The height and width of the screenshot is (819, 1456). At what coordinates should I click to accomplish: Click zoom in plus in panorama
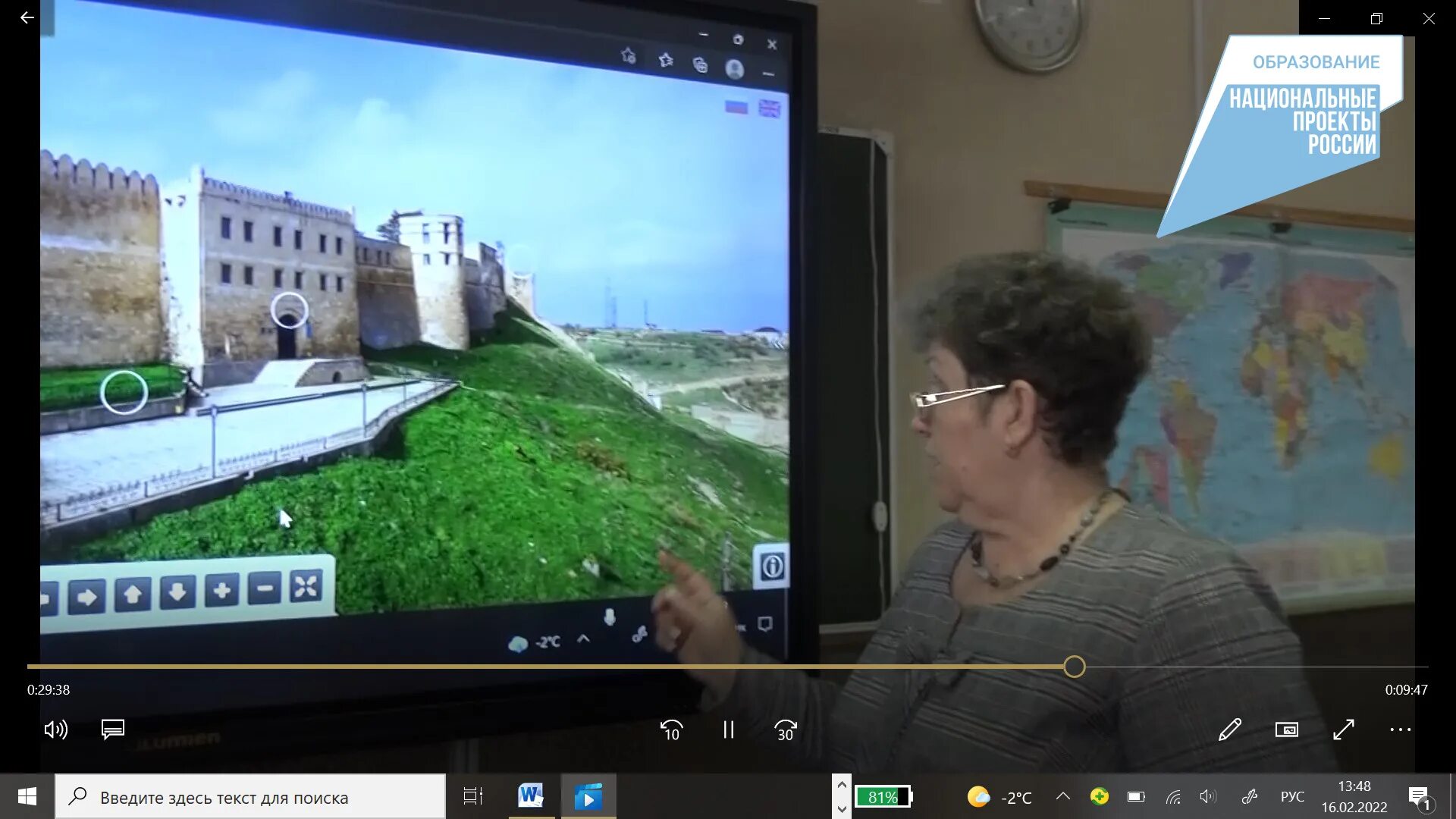[x=222, y=590]
